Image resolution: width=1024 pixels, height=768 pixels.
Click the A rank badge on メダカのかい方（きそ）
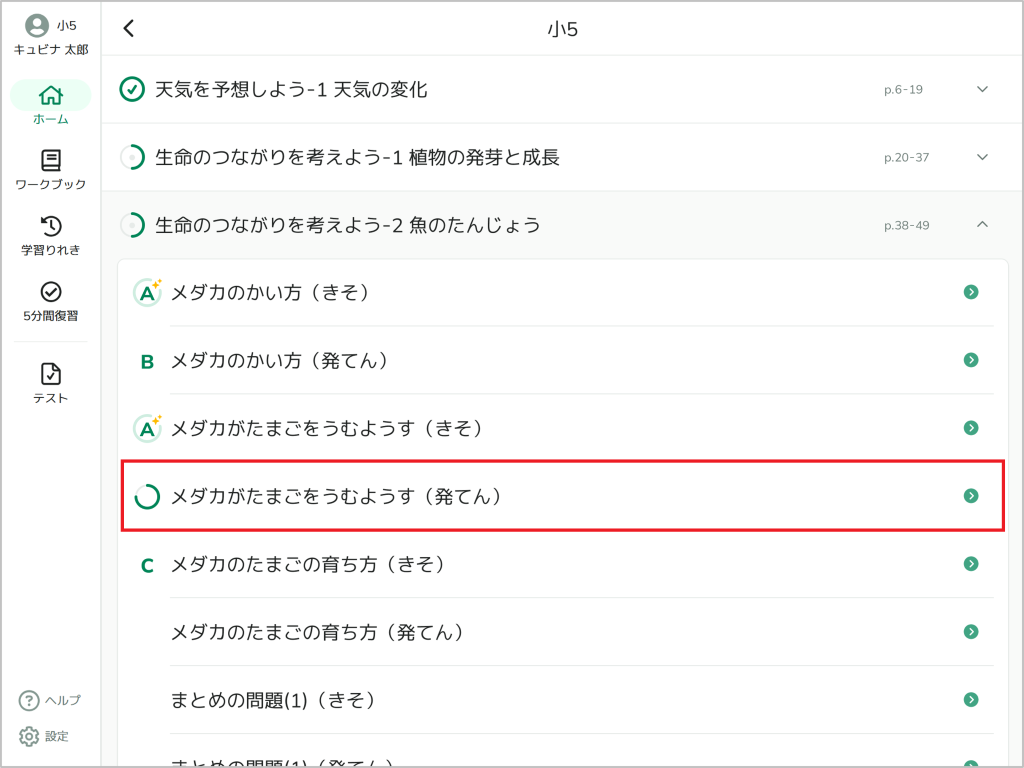(x=147, y=292)
